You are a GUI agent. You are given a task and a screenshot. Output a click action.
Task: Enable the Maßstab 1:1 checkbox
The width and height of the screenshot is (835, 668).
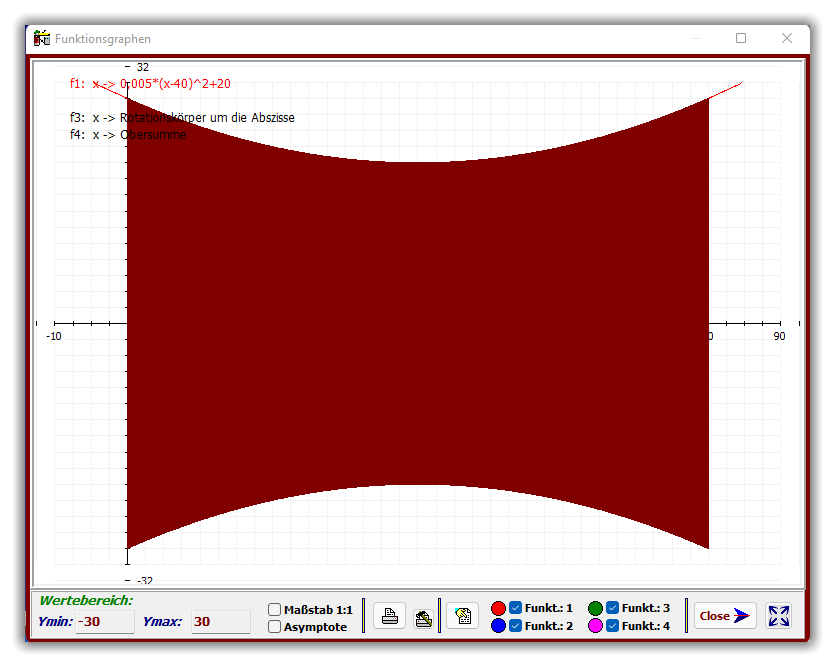coord(275,609)
